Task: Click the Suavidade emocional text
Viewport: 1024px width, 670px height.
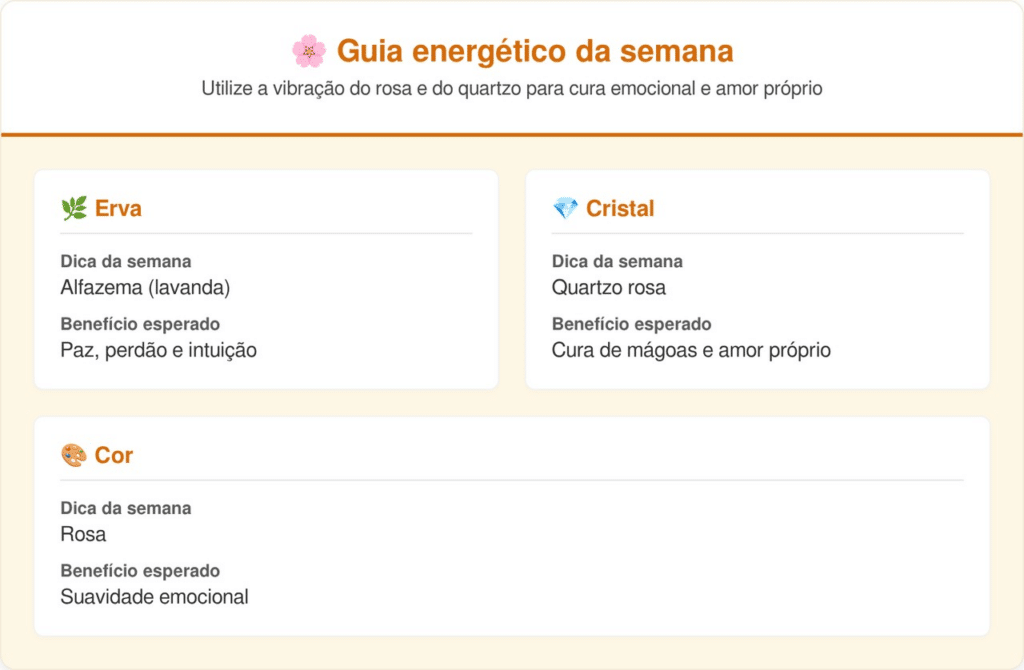Action: (154, 597)
